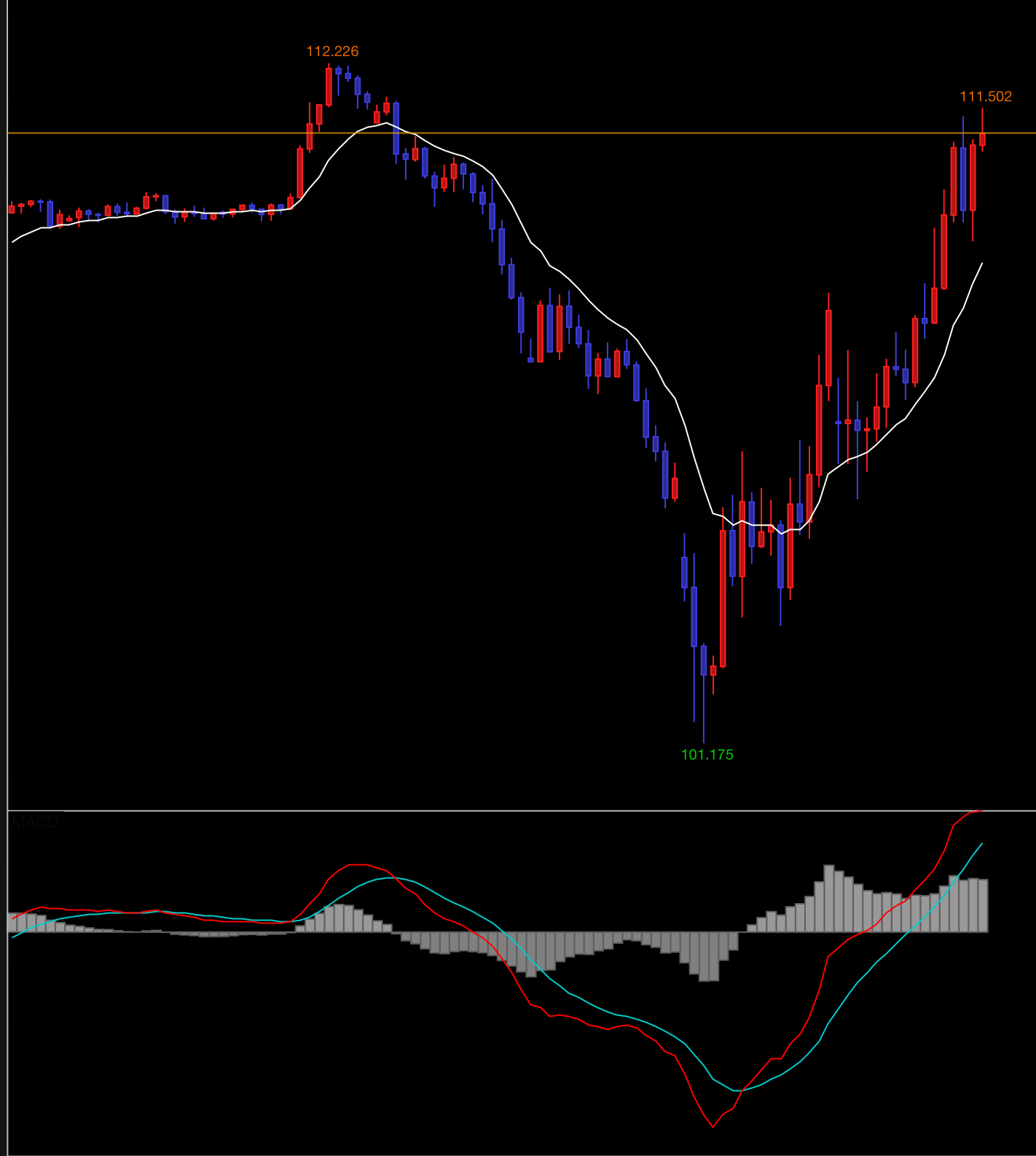1036x1156 pixels.
Task: Select the orange horizontal price level line
Action: [x=583, y=133]
